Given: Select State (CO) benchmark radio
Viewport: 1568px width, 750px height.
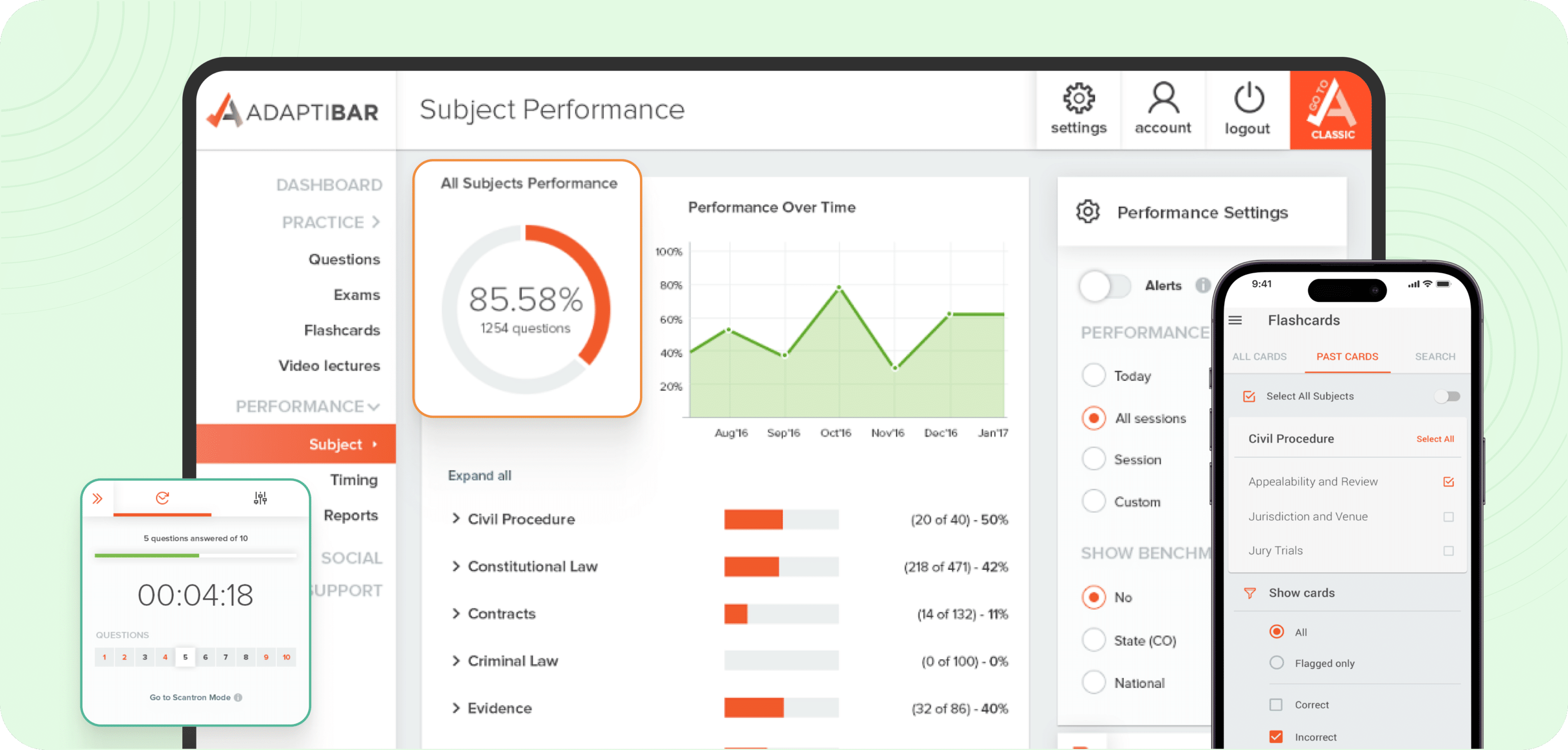Looking at the screenshot, I should [x=1093, y=640].
